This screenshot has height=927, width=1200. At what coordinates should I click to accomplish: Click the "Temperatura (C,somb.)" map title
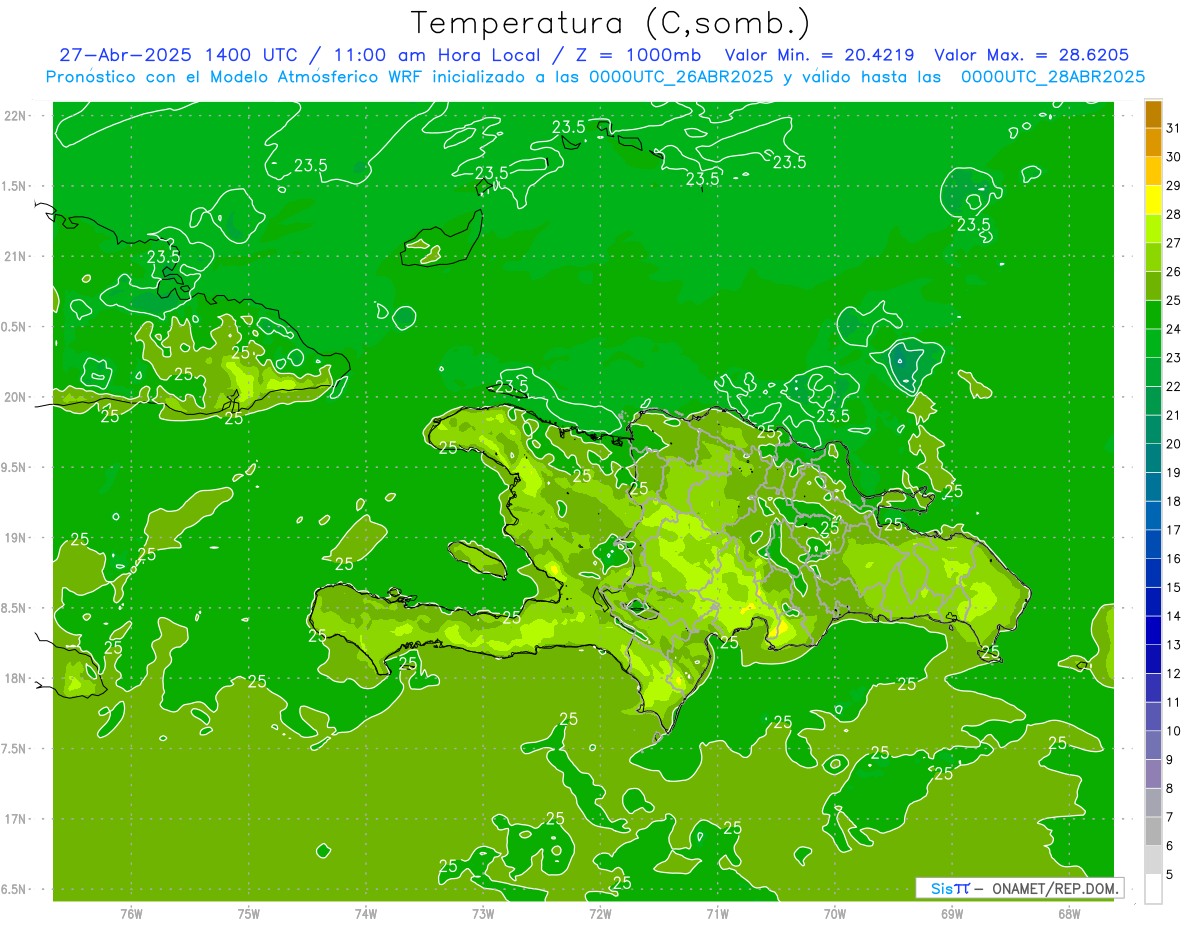610,23
